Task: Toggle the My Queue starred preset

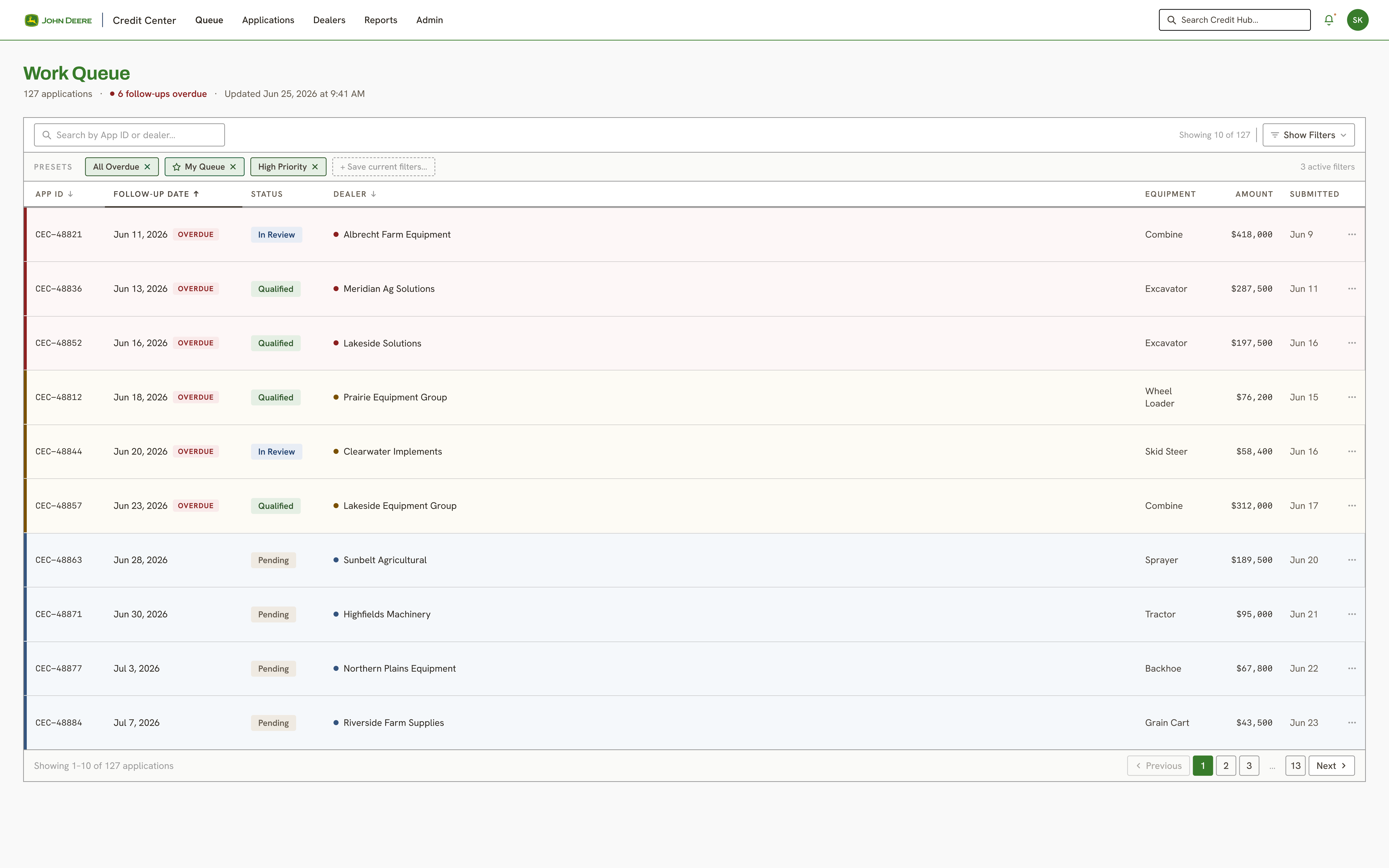Action: pos(199,167)
